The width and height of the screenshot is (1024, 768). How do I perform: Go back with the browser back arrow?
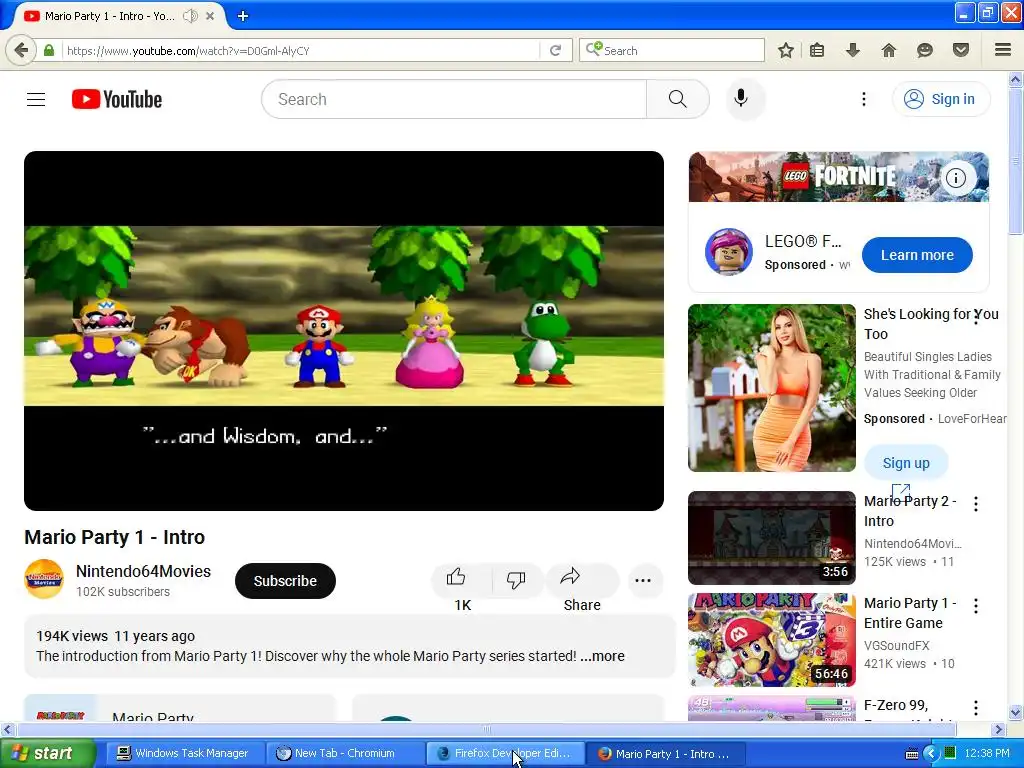click(x=21, y=50)
